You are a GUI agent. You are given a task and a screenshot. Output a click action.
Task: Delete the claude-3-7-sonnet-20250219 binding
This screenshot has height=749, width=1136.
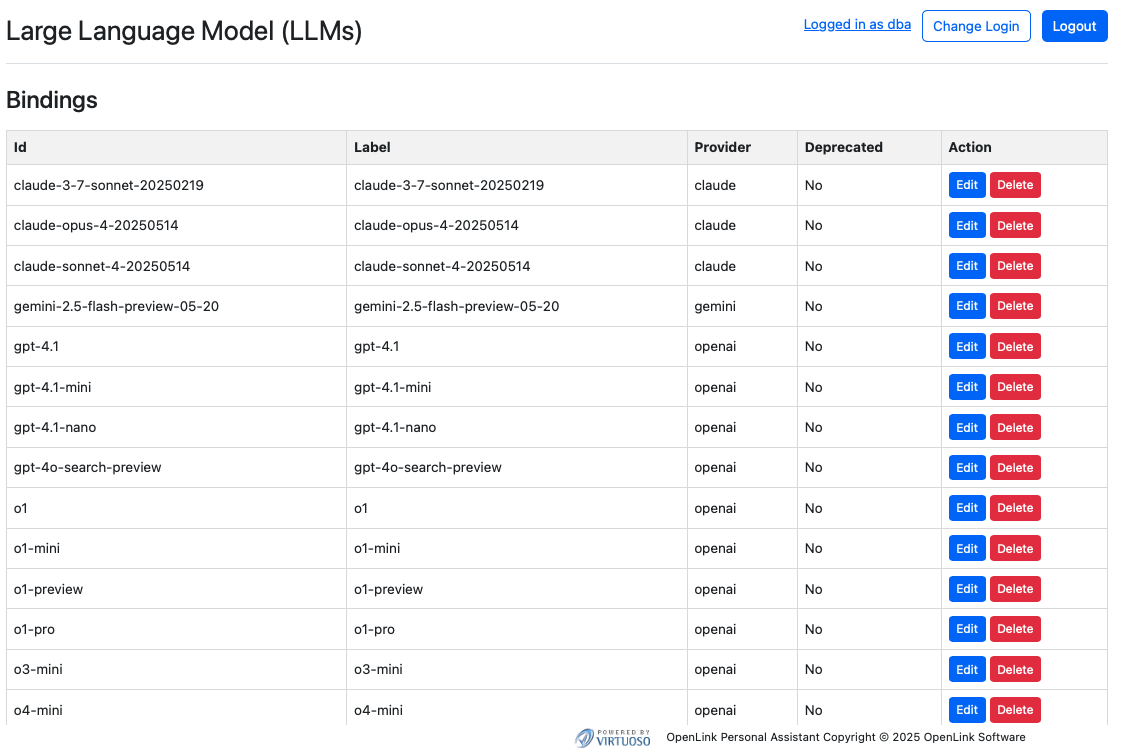(1015, 185)
